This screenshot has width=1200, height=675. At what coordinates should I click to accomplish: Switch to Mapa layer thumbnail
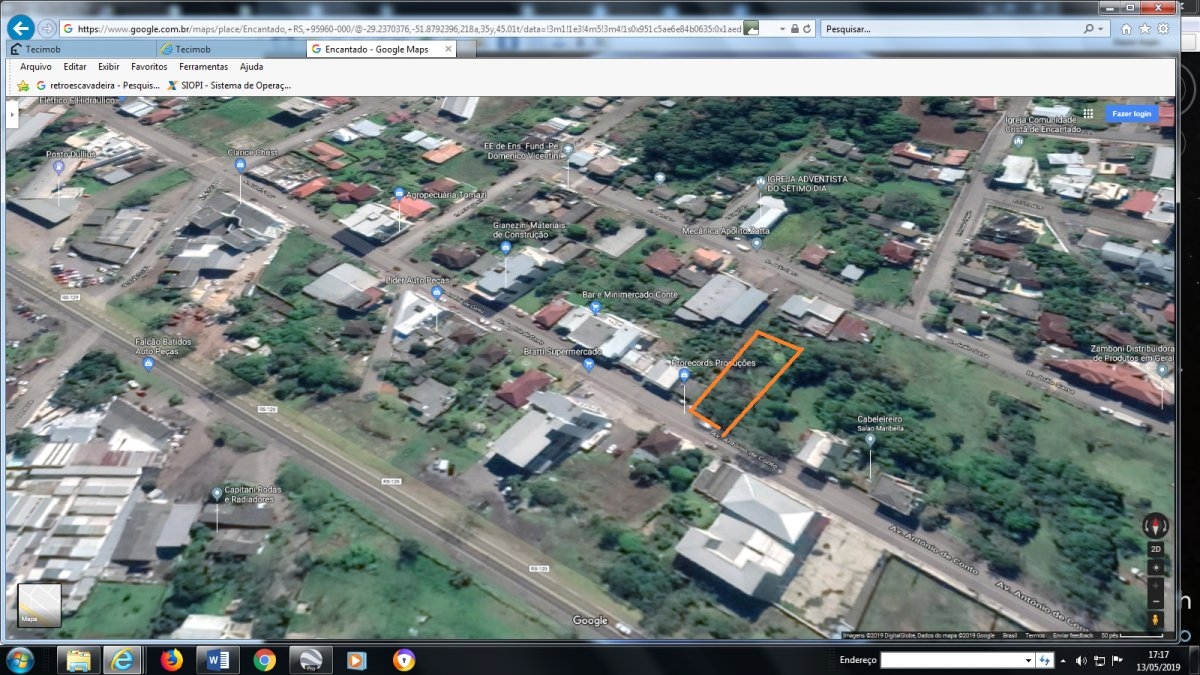39,605
